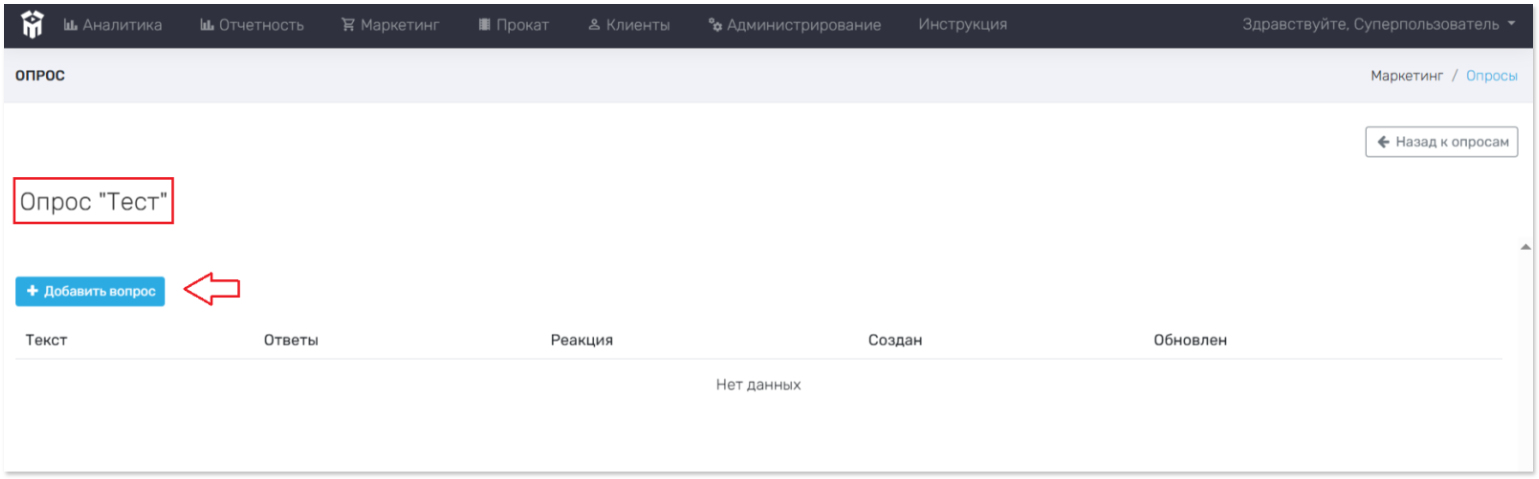This screenshot has width=1539, height=479.
Task: Click the left arrow icon on Назад к опросам
Action: click(x=1383, y=142)
